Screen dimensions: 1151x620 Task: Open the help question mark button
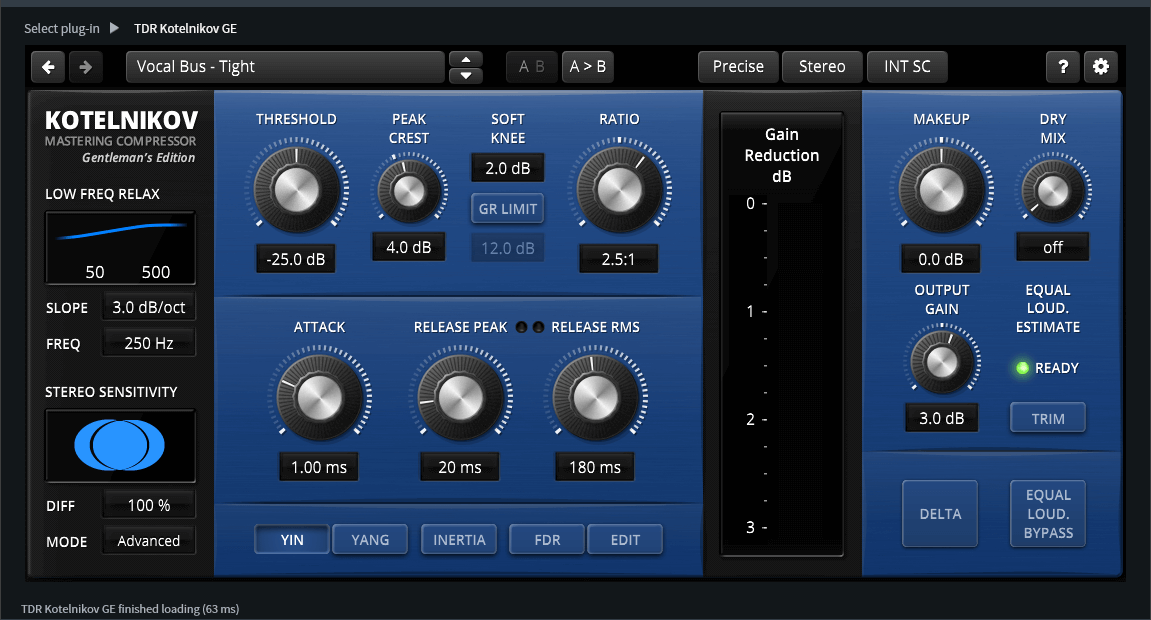[x=1062, y=67]
